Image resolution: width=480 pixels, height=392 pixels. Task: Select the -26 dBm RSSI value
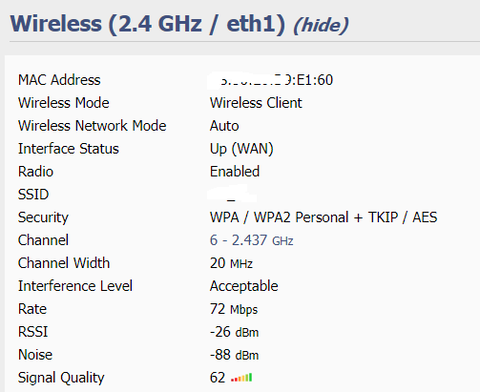tap(234, 332)
